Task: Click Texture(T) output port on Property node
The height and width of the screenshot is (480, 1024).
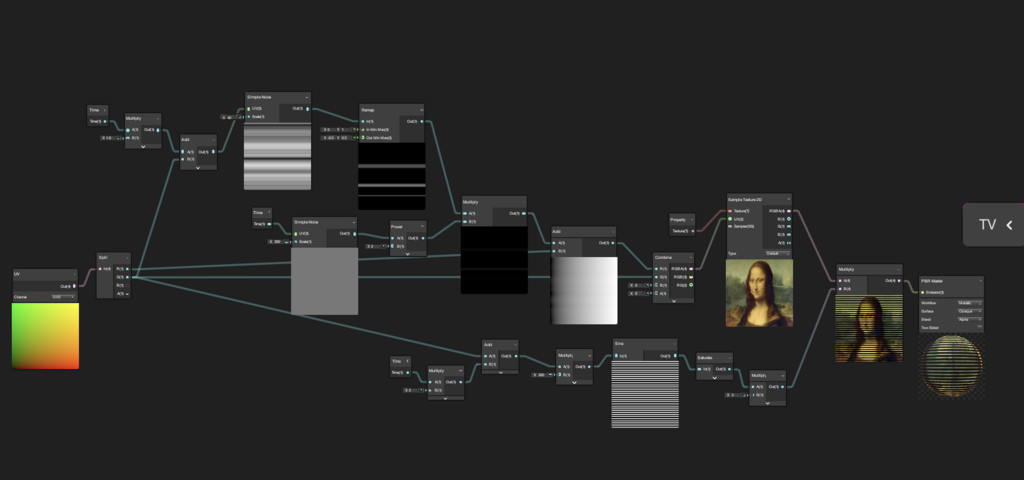Action: [x=693, y=231]
